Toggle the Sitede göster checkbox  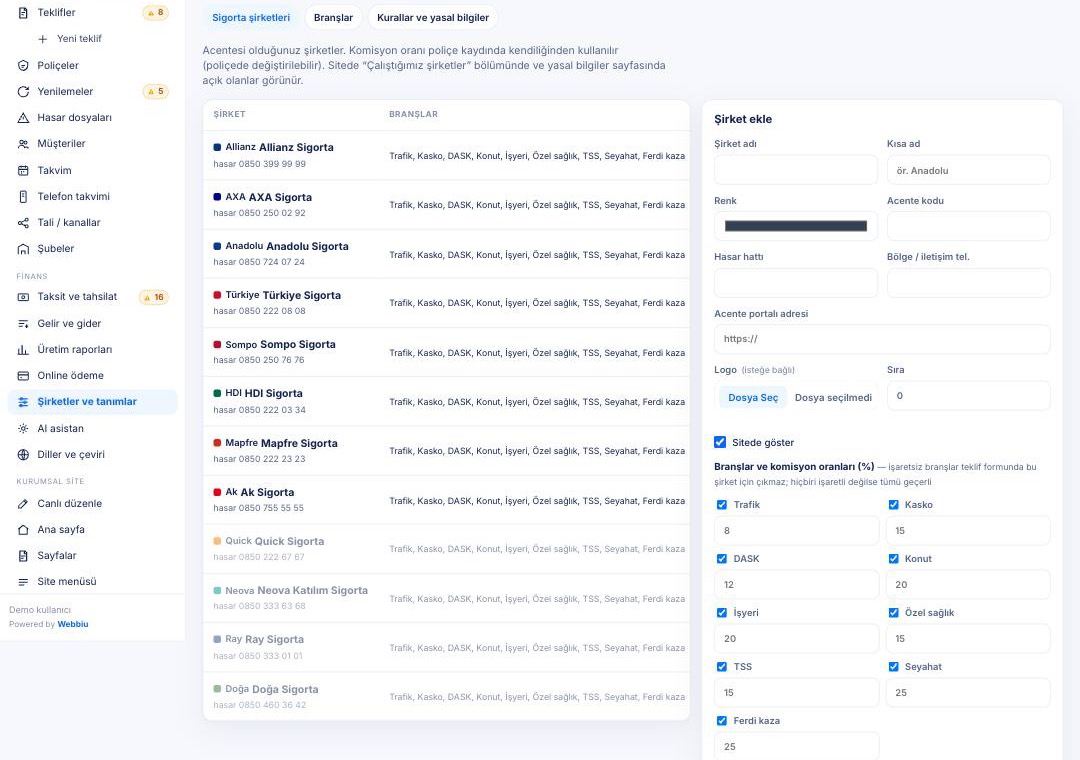pos(720,442)
